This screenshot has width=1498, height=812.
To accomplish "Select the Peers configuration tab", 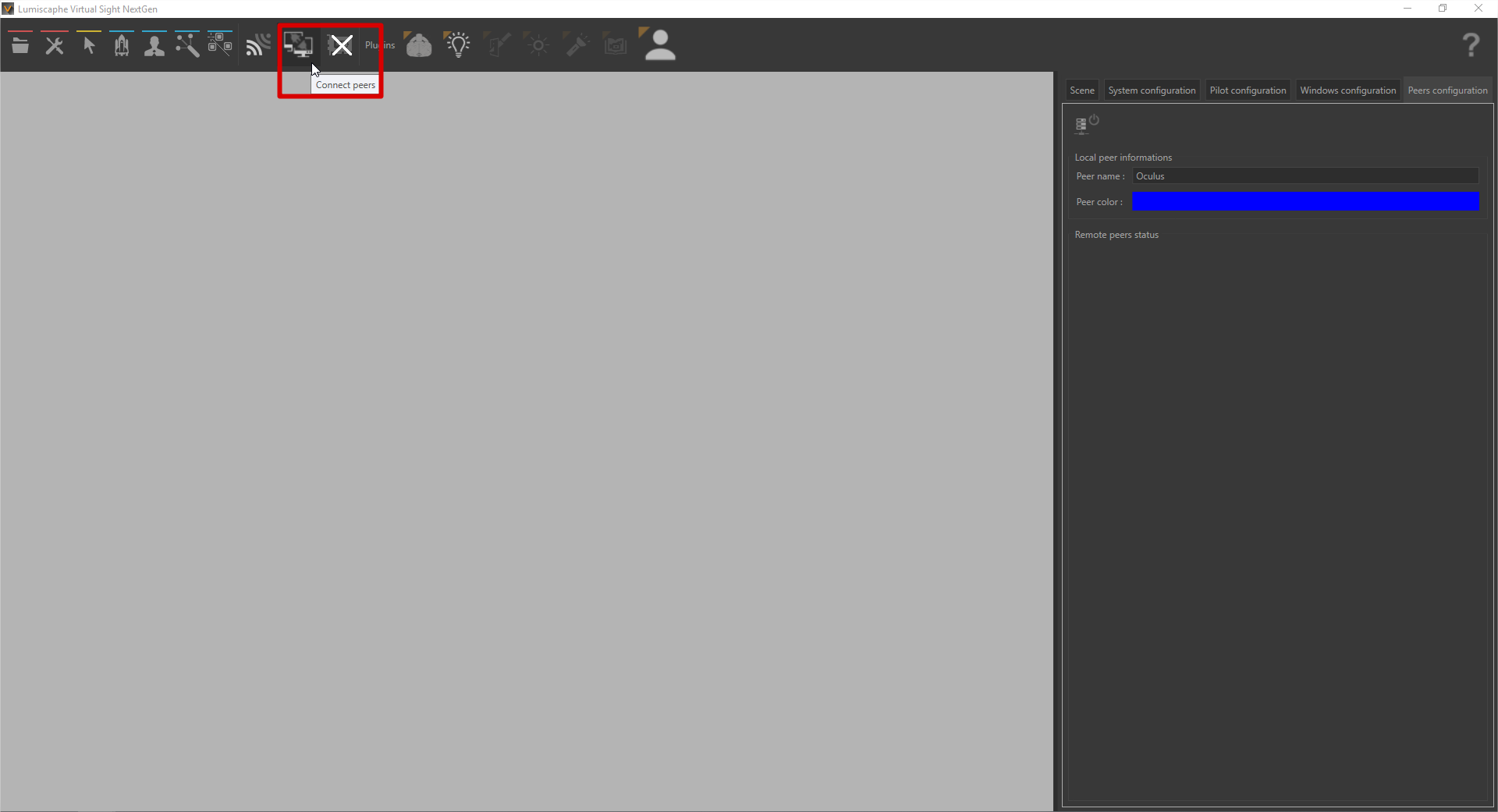I will (x=1447, y=90).
